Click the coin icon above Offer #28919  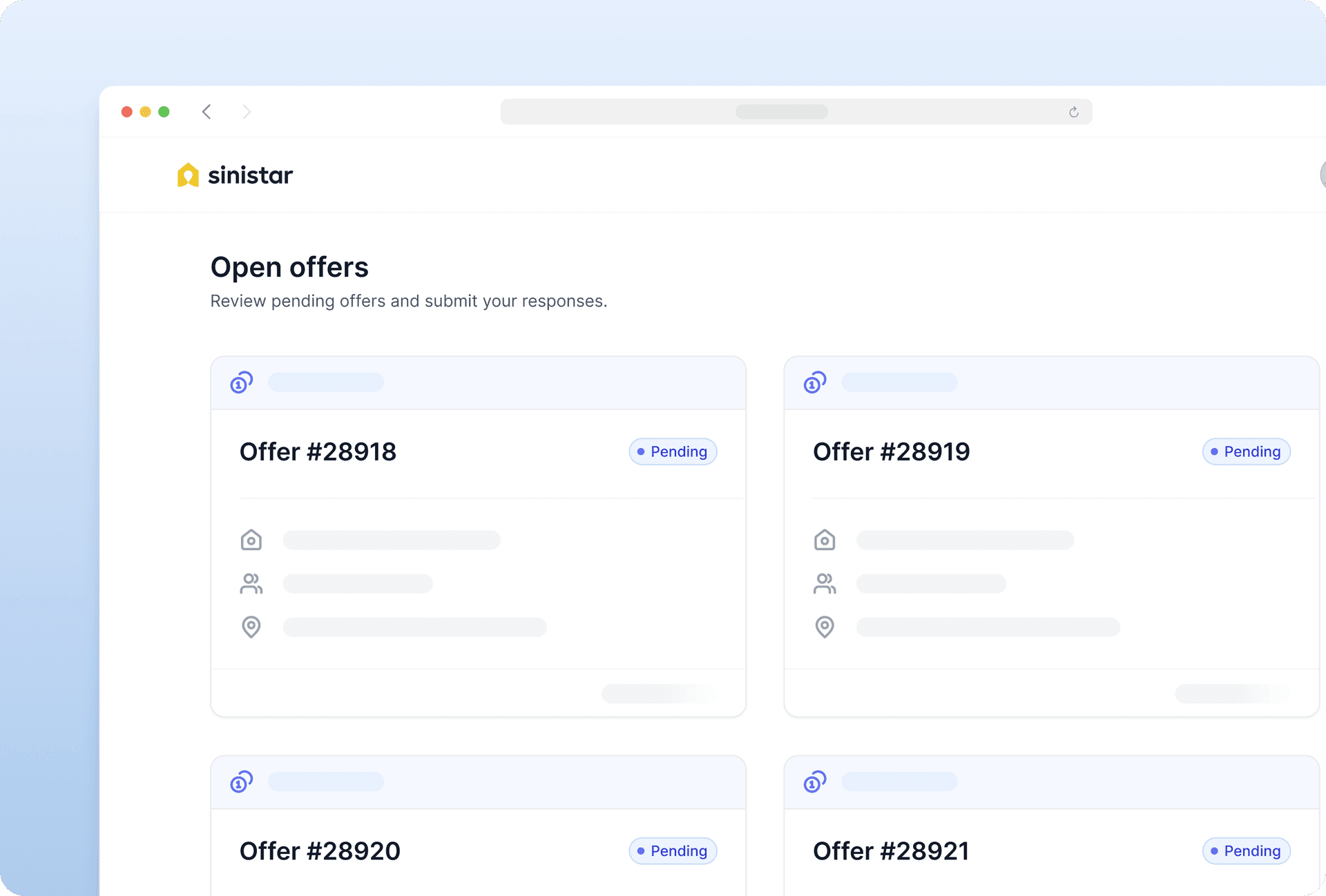pos(815,382)
